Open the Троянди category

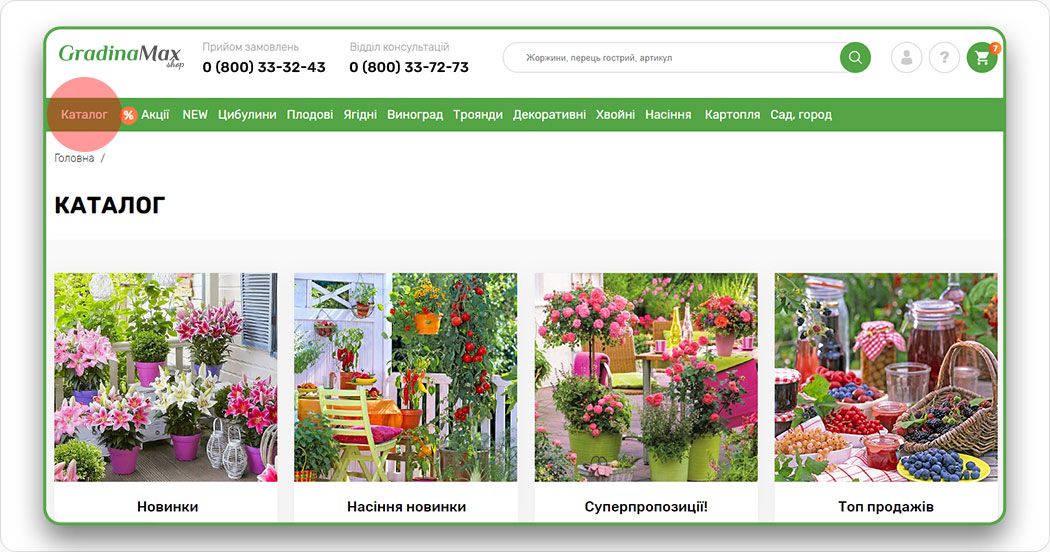(478, 115)
